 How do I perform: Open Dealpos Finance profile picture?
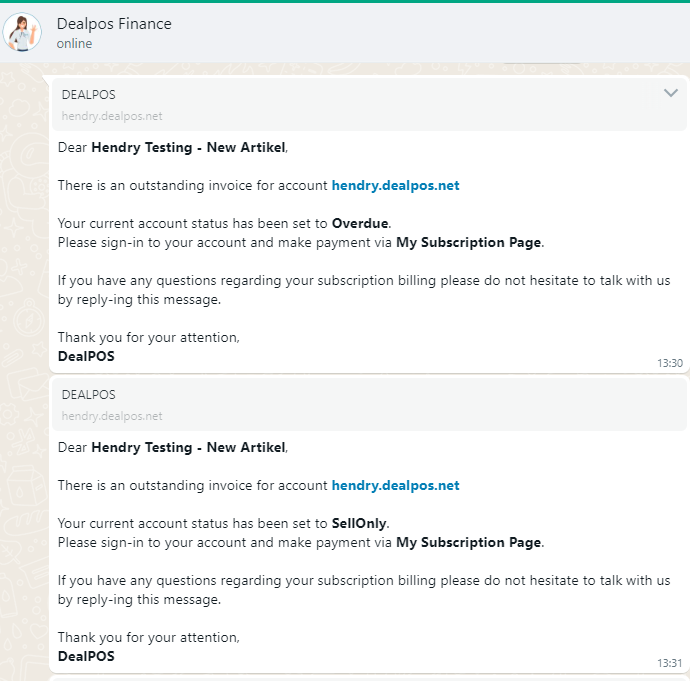[22, 32]
